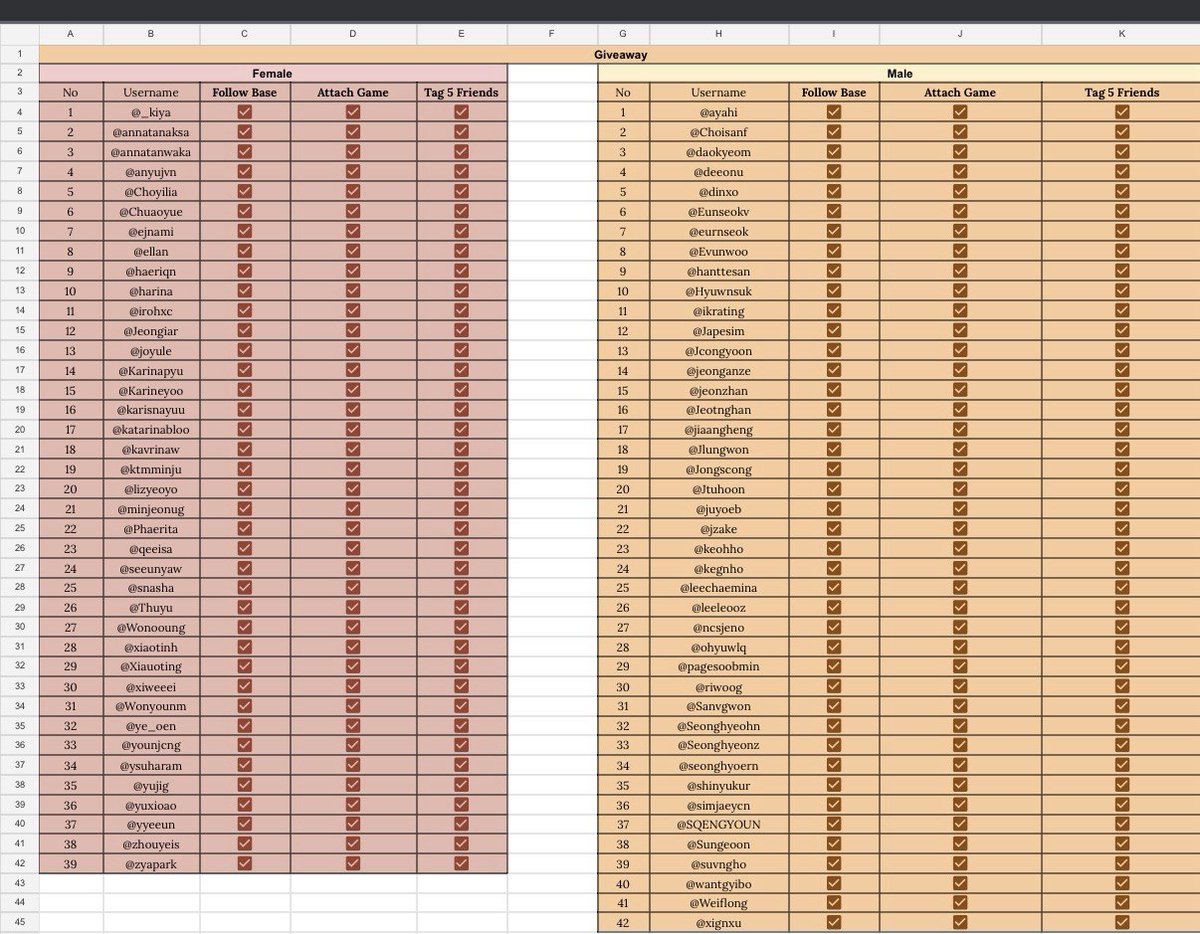The height and width of the screenshot is (934, 1200).
Task: Toggle Follow Base checkbox for @zyapark
Action: tap(245, 864)
